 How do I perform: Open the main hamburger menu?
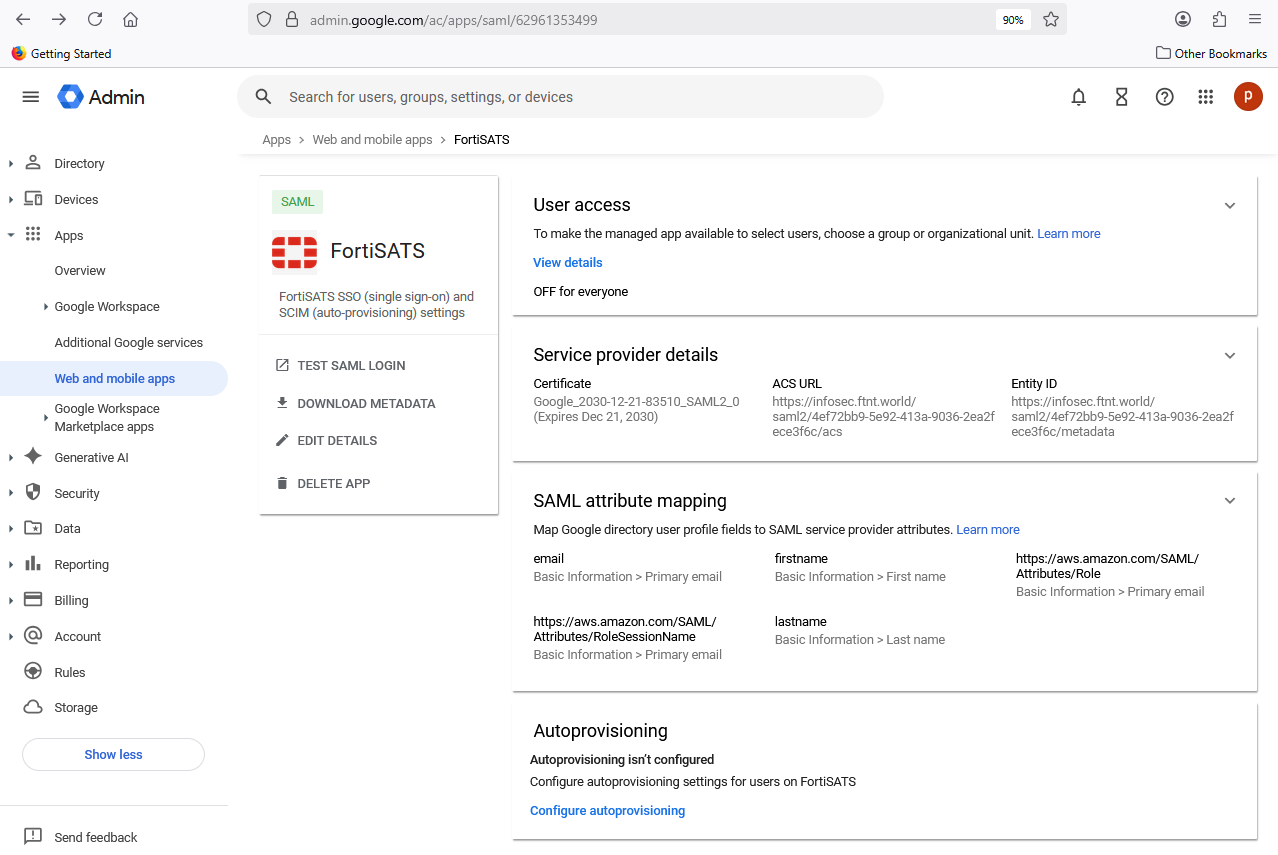31,97
